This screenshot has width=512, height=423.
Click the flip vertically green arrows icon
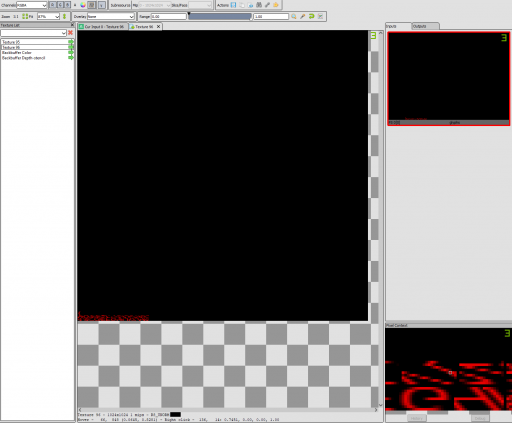pos(64,16)
